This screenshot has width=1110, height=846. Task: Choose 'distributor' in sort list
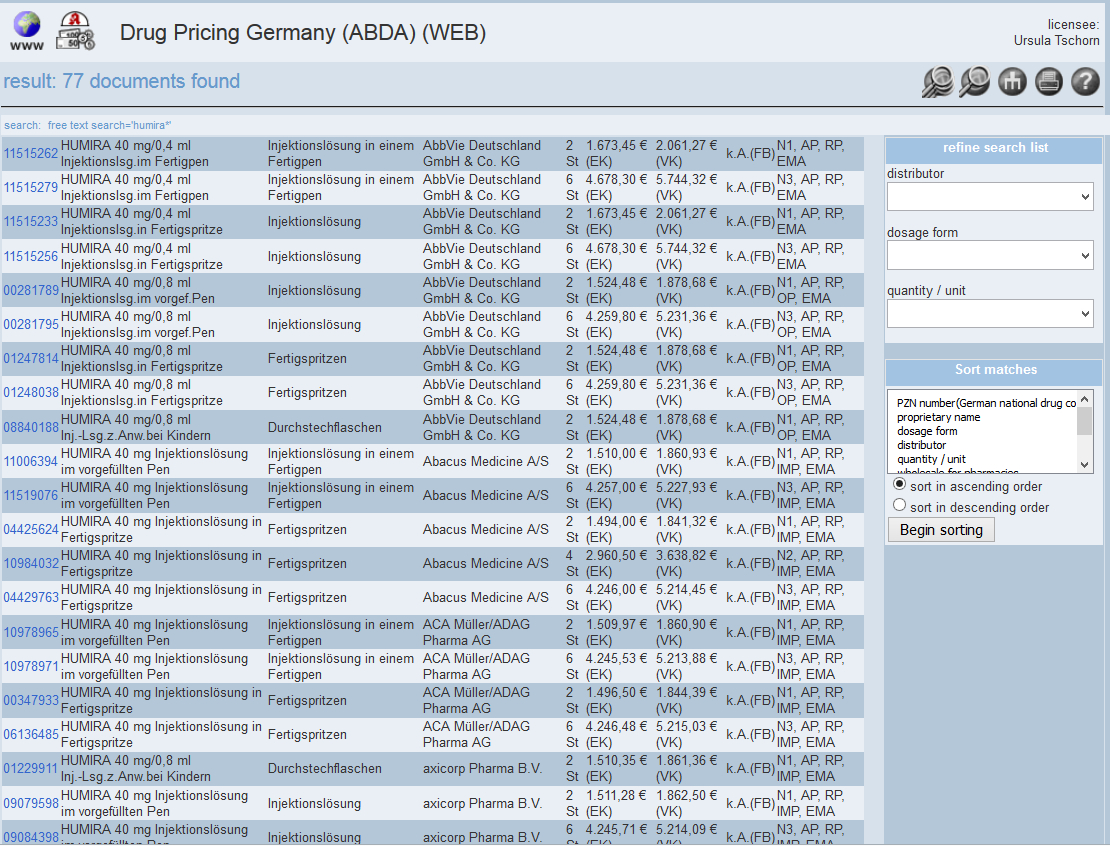click(x=921, y=445)
